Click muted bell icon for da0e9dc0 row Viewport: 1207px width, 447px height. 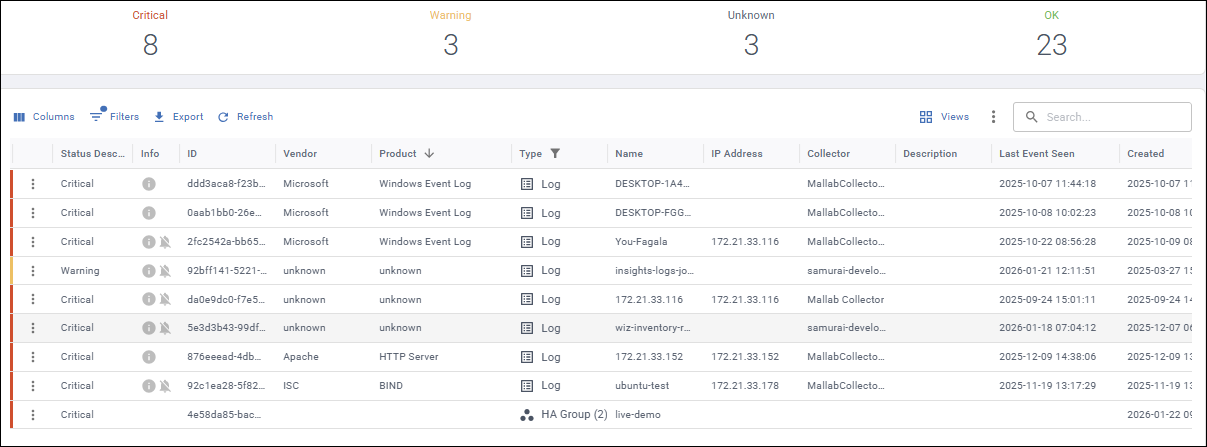[165, 299]
